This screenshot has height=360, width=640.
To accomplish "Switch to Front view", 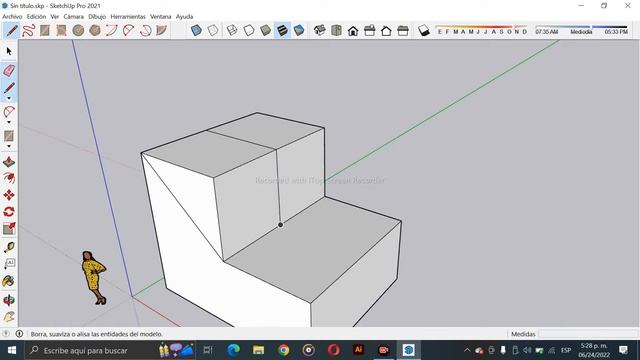I will pos(353,31).
